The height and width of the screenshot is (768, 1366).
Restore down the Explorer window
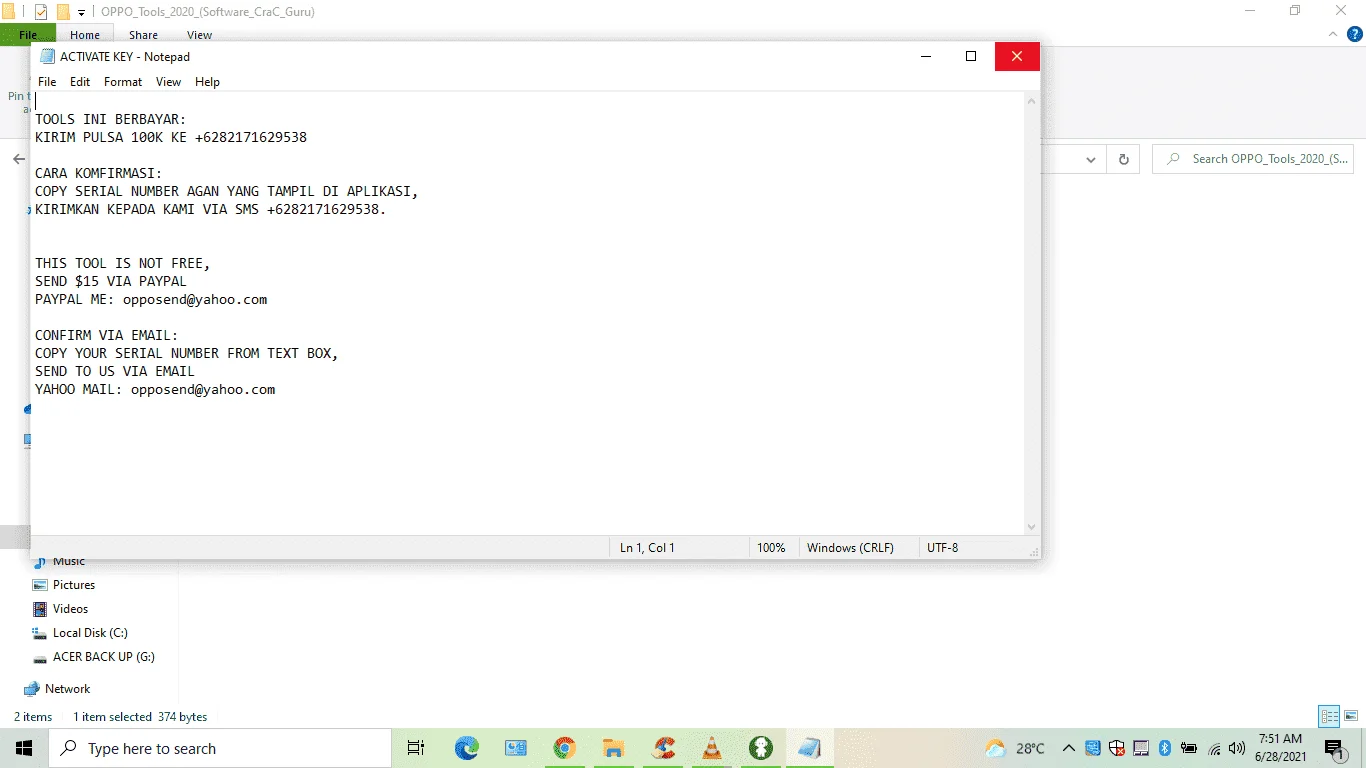click(1295, 11)
